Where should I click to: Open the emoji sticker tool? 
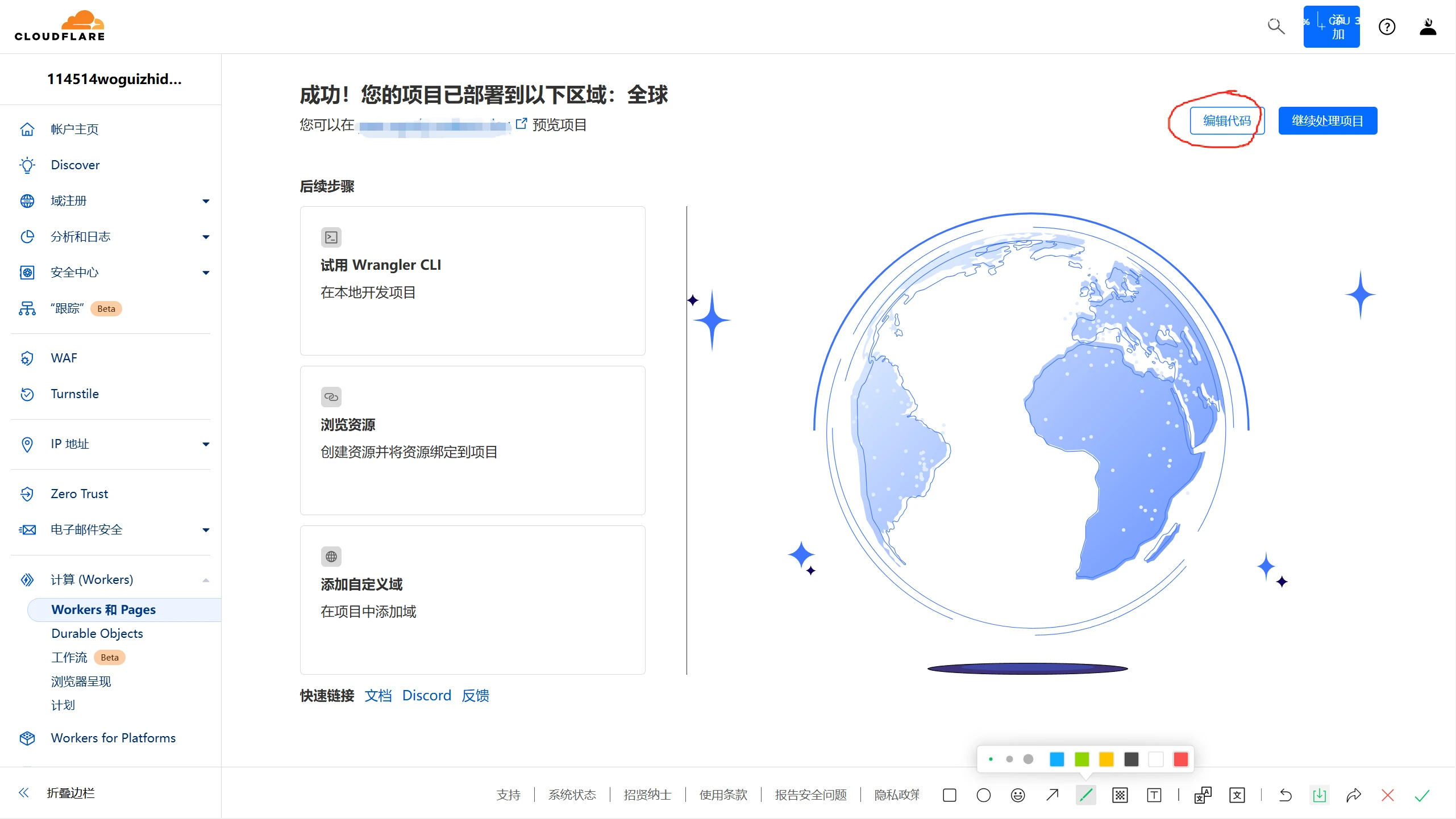pyautogui.click(x=1018, y=795)
